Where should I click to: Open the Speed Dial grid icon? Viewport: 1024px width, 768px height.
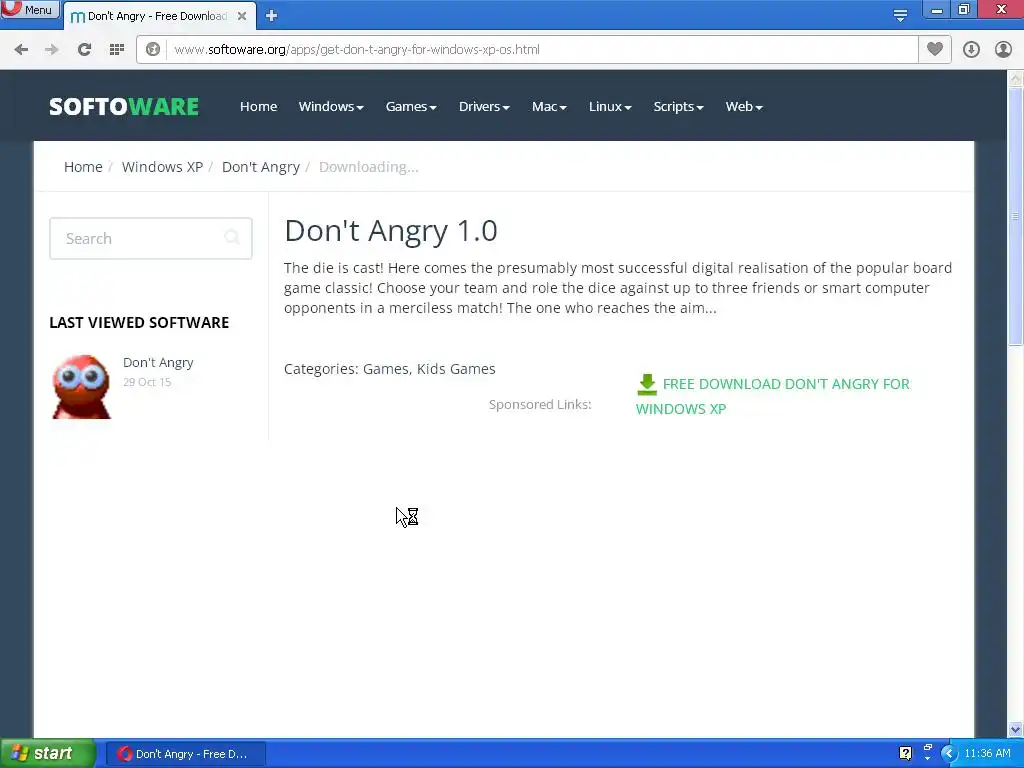(x=116, y=50)
